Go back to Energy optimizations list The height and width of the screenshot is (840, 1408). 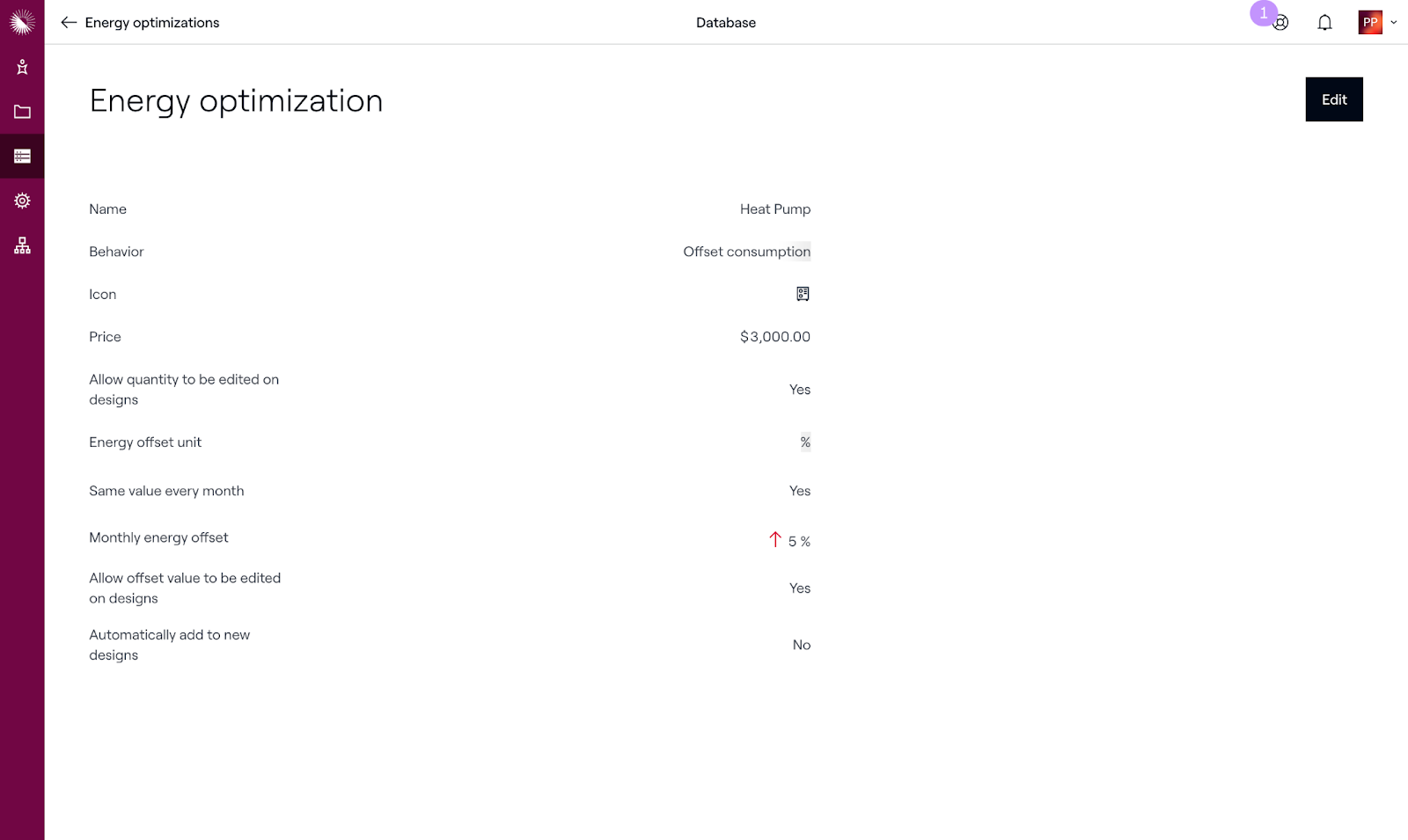tap(152, 23)
